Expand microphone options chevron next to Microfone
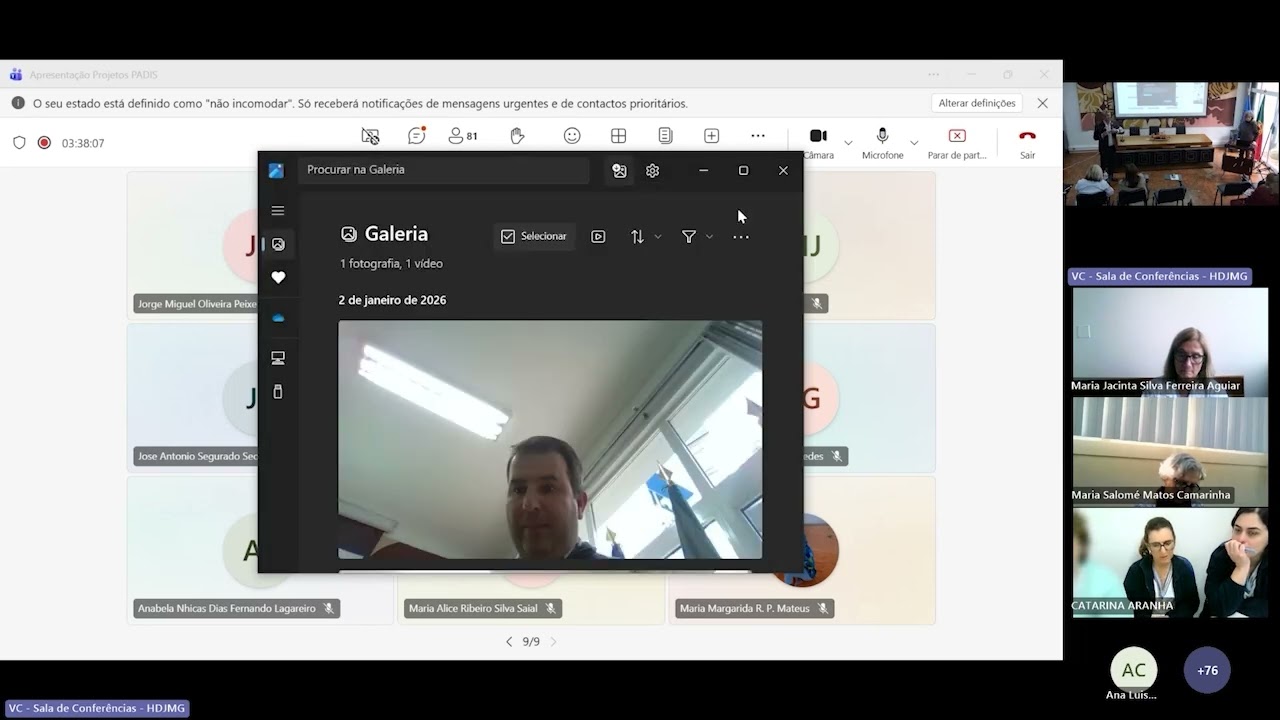 coord(914,143)
